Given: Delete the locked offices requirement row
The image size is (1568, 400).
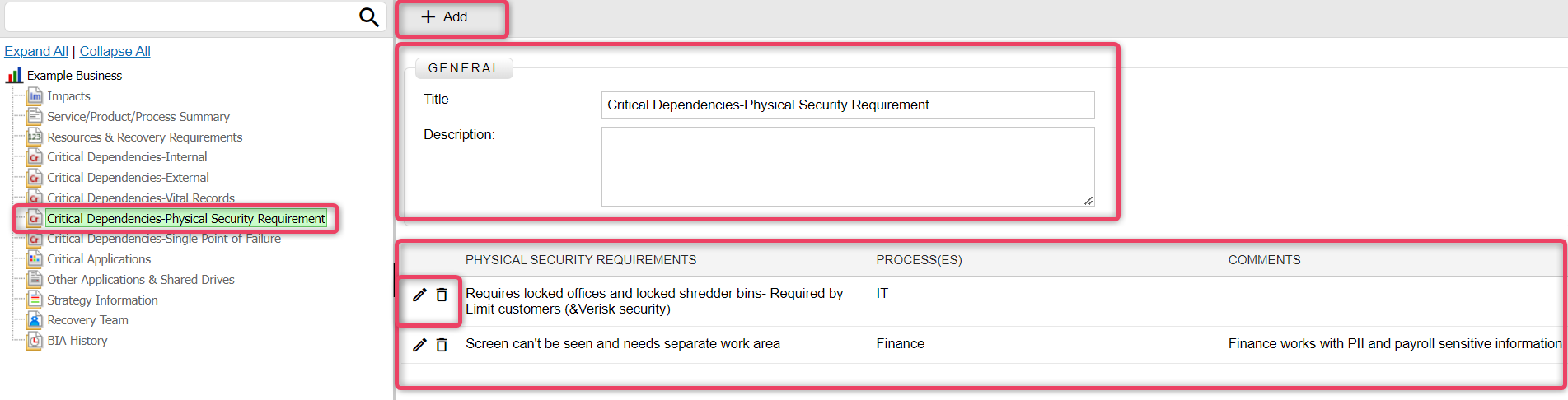Looking at the screenshot, I should click(442, 295).
